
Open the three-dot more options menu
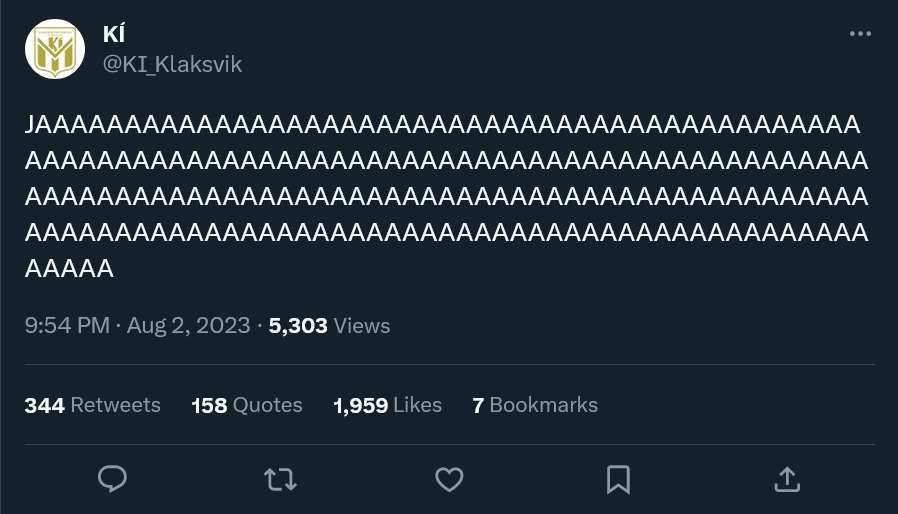pyautogui.click(x=860, y=34)
